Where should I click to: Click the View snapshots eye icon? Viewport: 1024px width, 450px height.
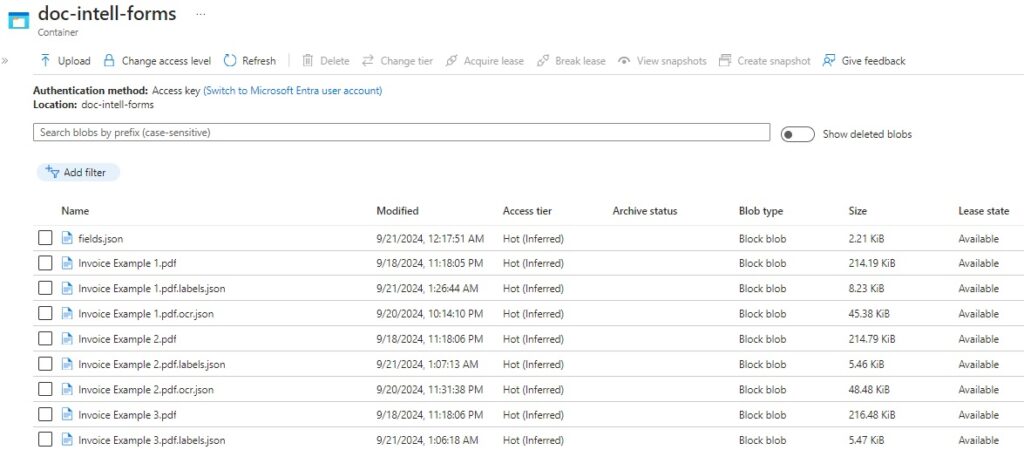[x=624, y=61]
